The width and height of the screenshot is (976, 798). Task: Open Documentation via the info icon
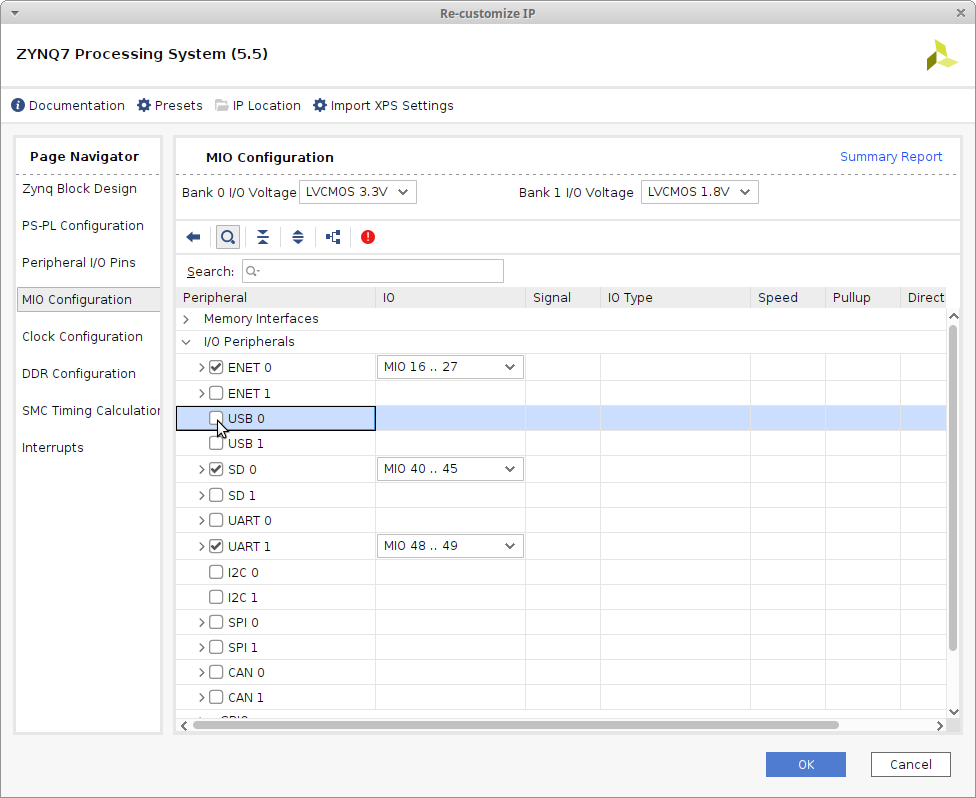(x=18, y=105)
